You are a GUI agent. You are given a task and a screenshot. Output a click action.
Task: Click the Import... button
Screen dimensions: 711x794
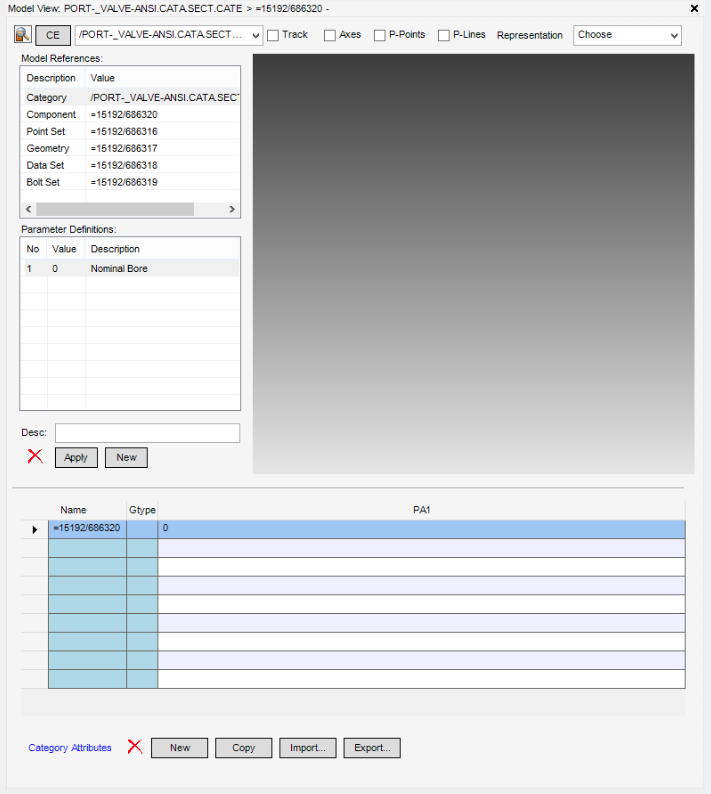click(307, 747)
